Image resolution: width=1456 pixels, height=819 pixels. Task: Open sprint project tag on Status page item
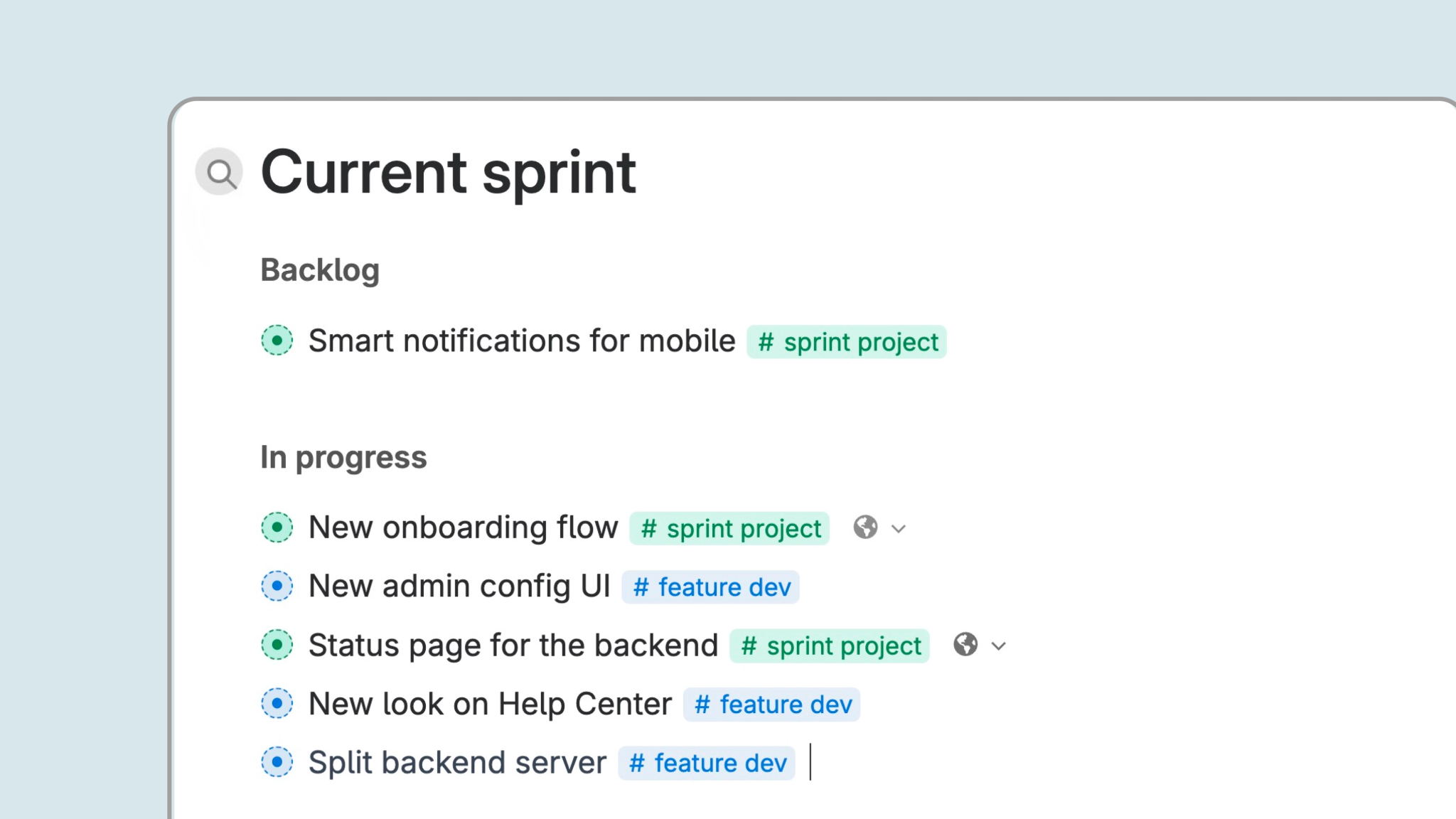[829, 646]
